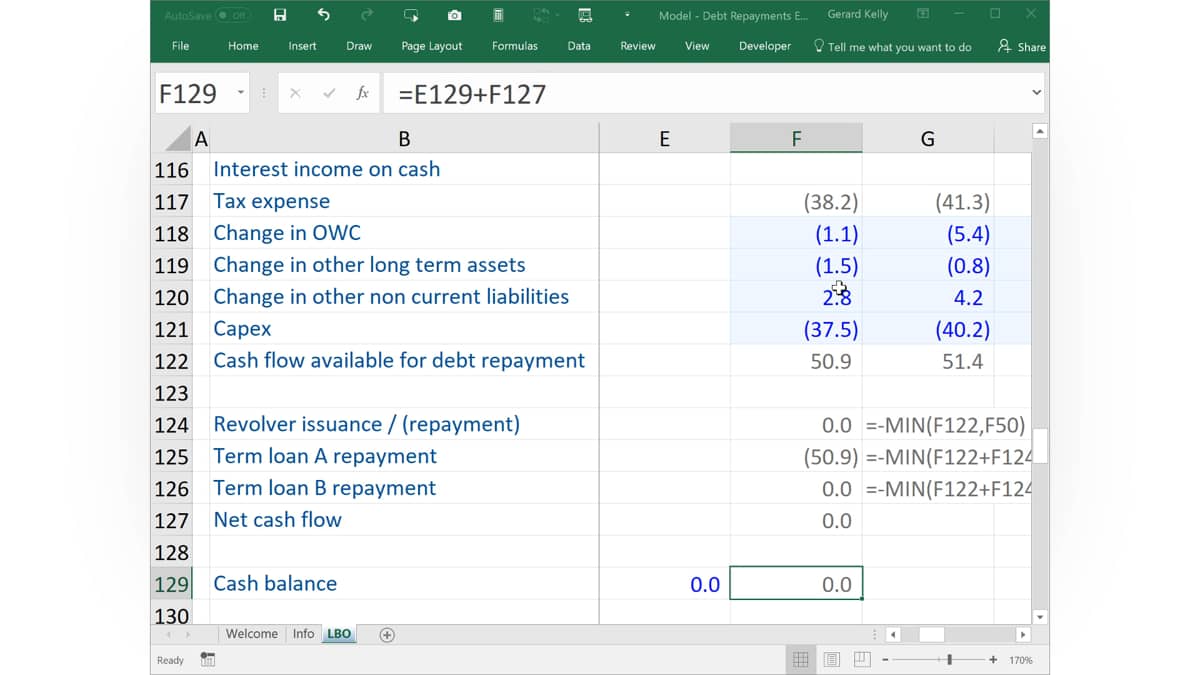Open the File menu

coord(181,46)
